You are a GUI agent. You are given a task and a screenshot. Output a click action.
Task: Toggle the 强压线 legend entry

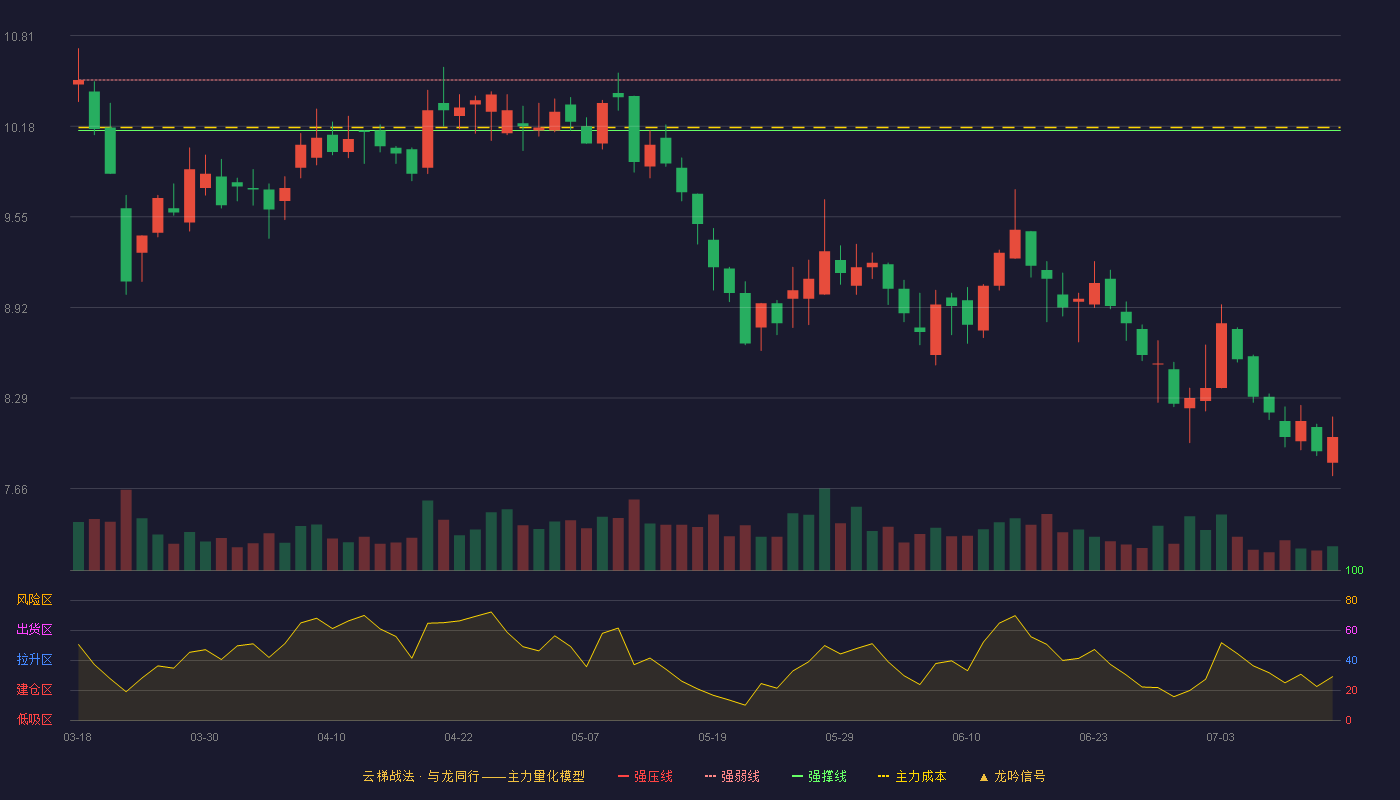[x=645, y=776]
